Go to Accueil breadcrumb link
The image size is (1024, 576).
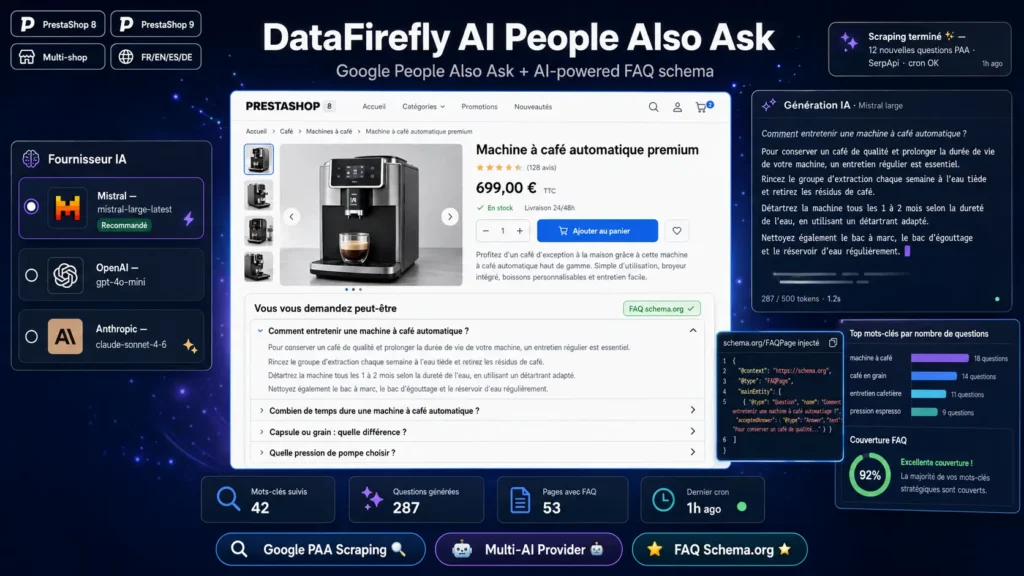pyautogui.click(x=256, y=131)
